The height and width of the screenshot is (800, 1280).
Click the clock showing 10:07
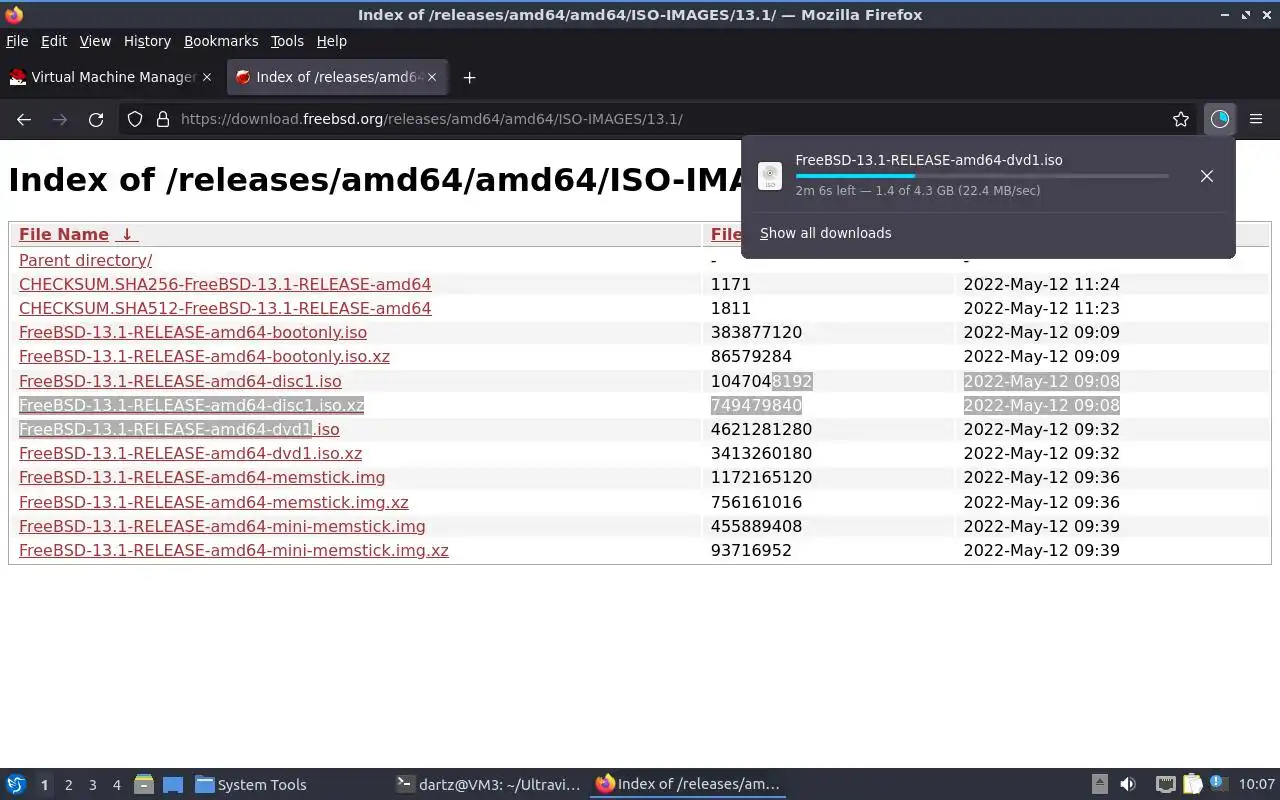tap(1257, 785)
